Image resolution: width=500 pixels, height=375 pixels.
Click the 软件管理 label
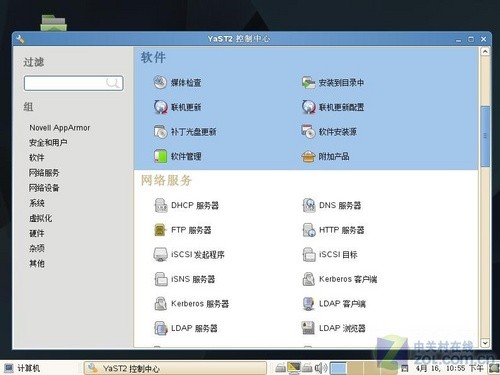[186, 156]
